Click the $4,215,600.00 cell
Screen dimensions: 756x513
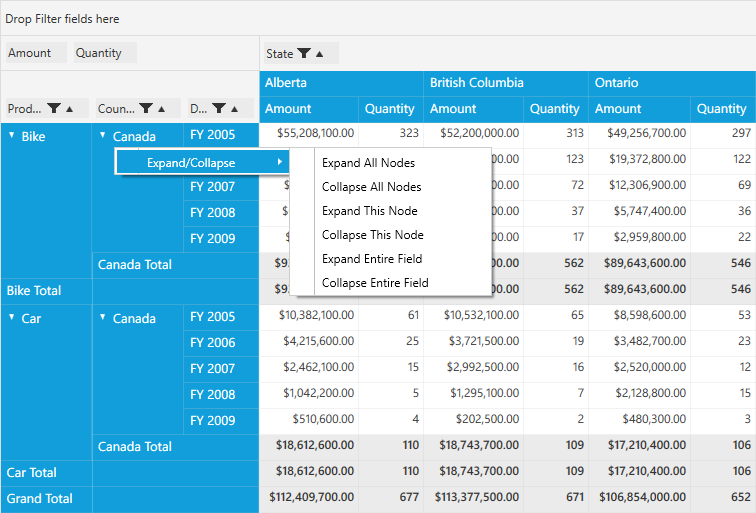309,341
